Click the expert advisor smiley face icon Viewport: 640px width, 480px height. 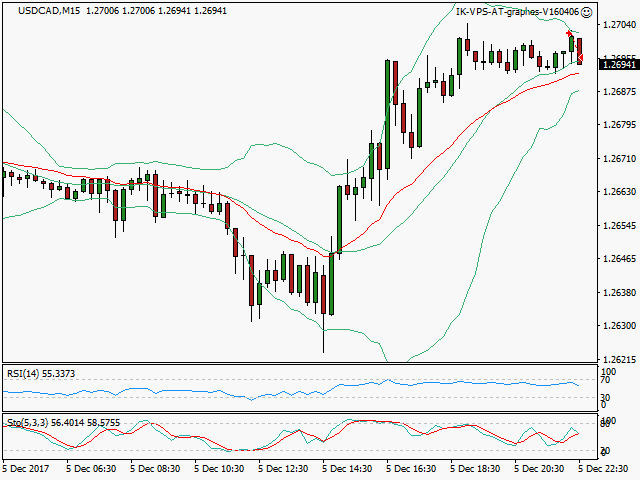pos(586,12)
